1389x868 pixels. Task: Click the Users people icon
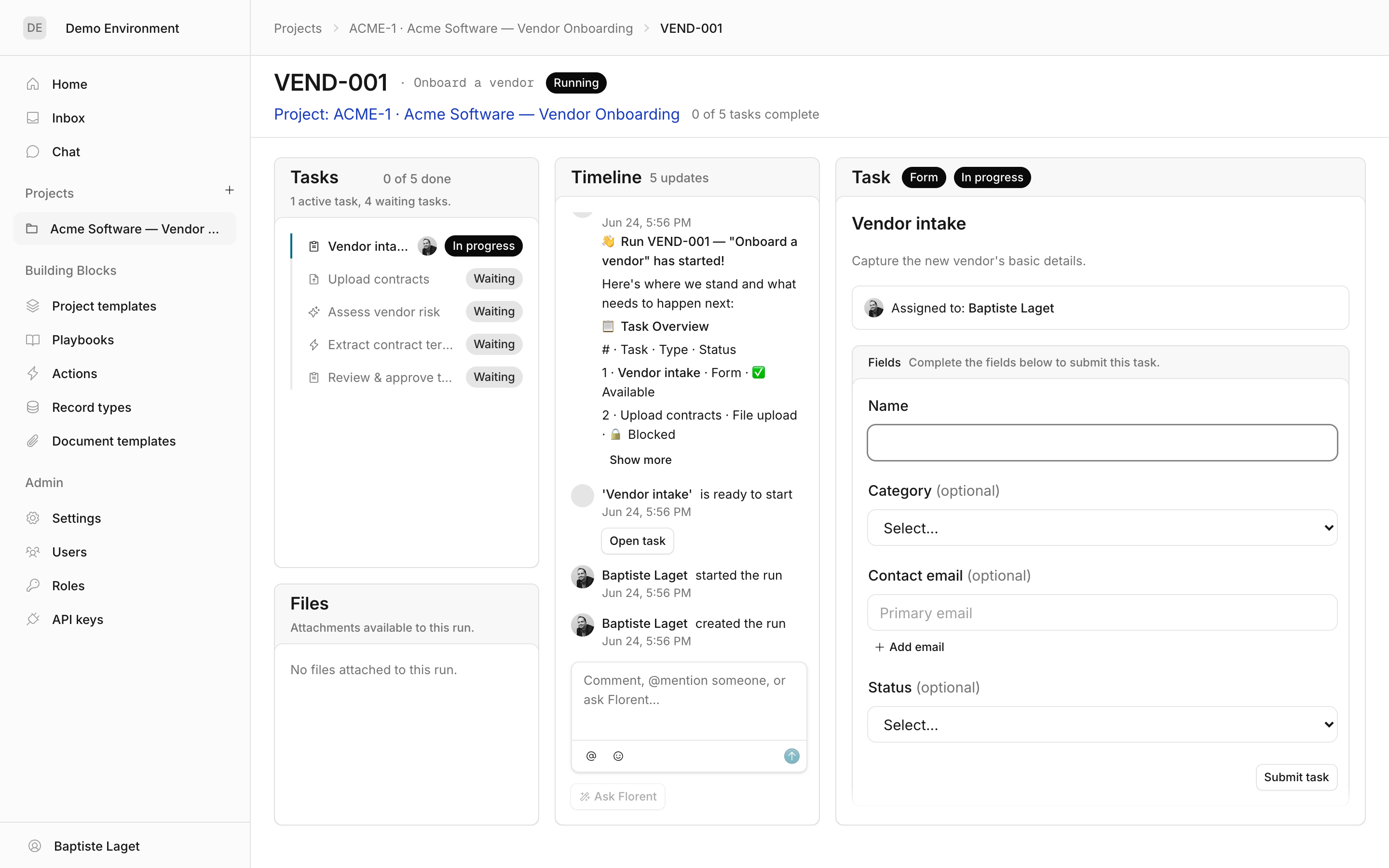[33, 552]
